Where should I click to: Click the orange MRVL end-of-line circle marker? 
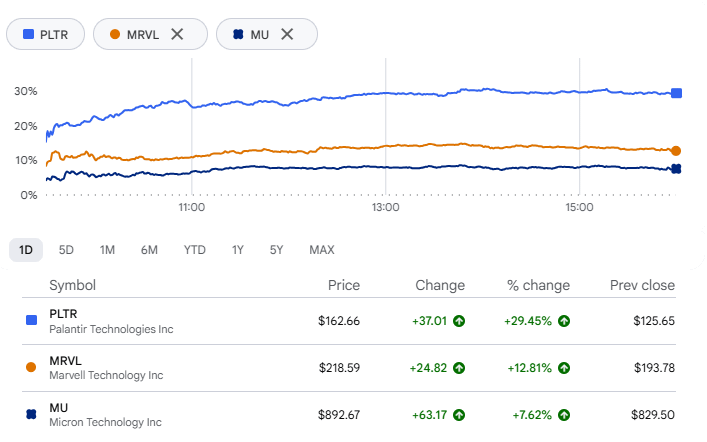tap(676, 151)
